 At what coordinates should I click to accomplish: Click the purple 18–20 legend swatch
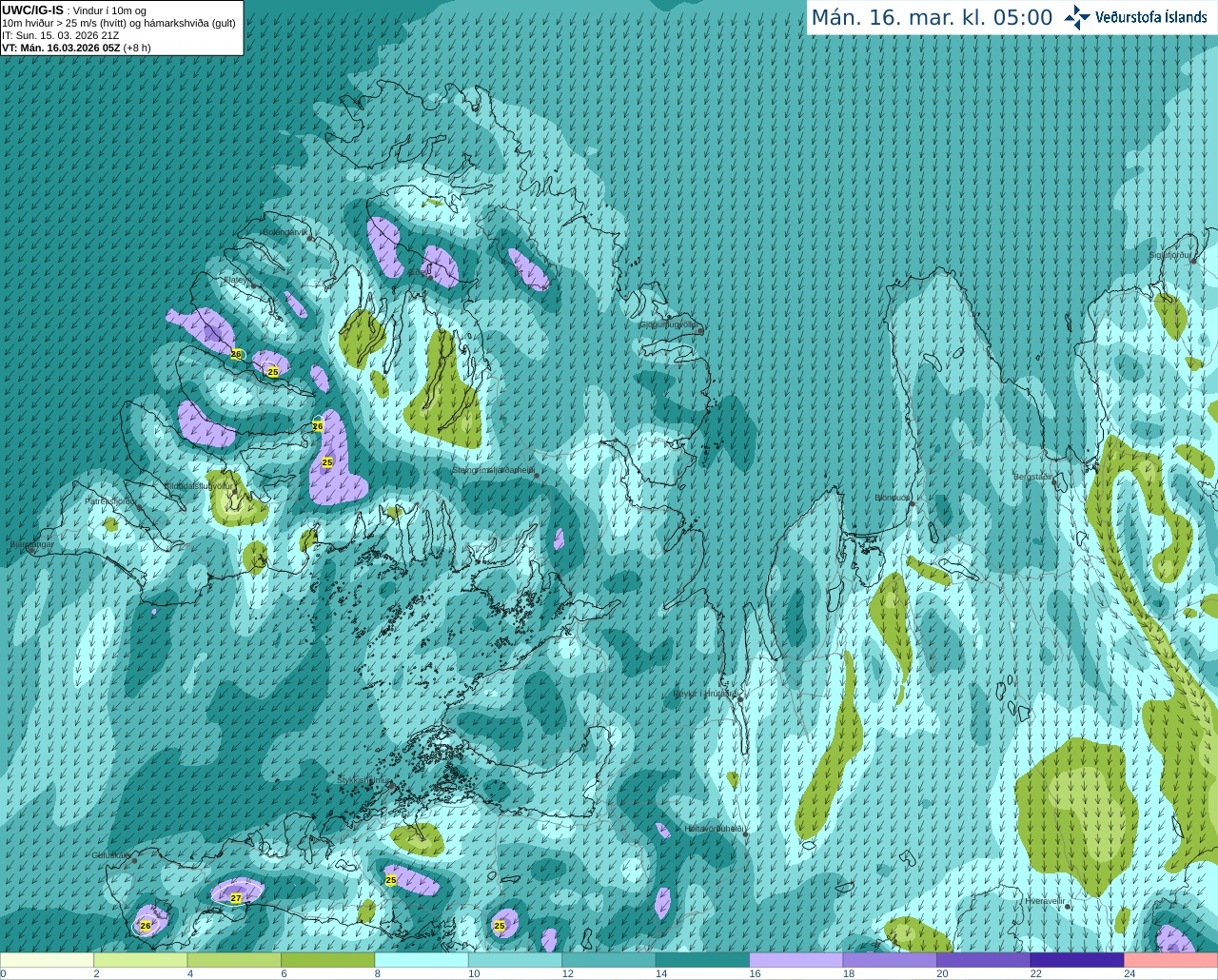click(890, 960)
